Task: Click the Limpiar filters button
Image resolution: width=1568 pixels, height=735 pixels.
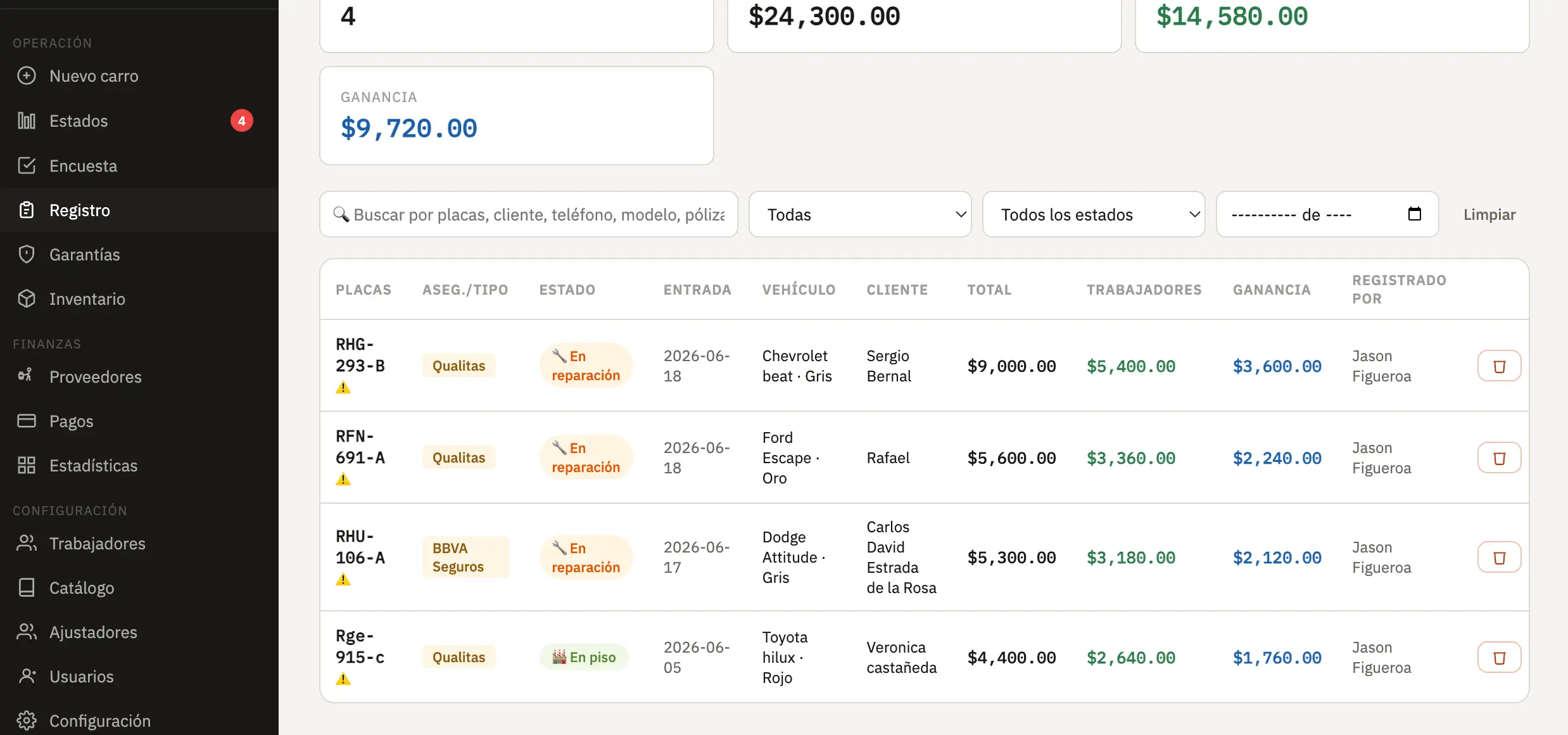Action: pos(1489,214)
